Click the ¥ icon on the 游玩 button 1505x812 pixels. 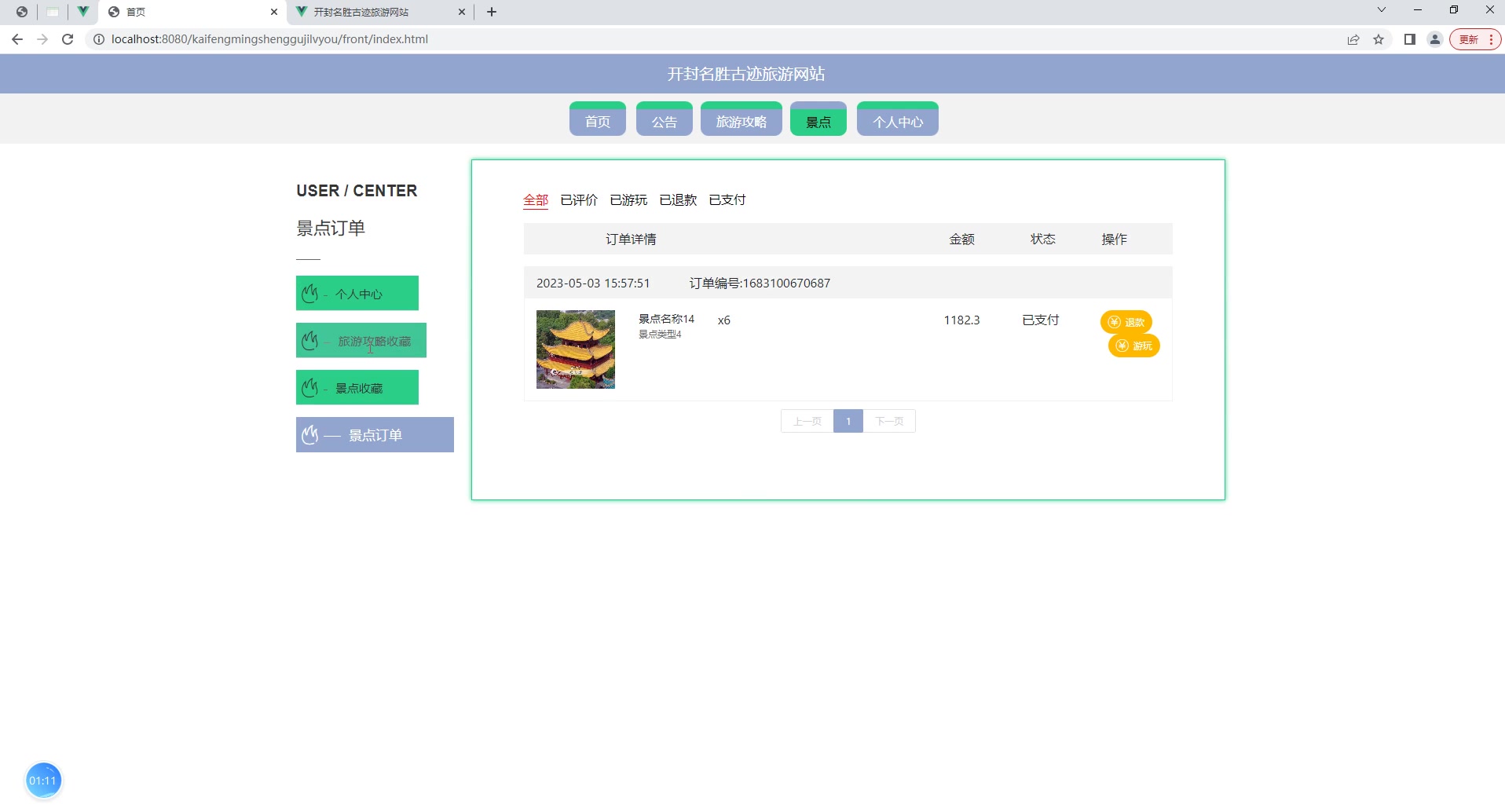1122,346
